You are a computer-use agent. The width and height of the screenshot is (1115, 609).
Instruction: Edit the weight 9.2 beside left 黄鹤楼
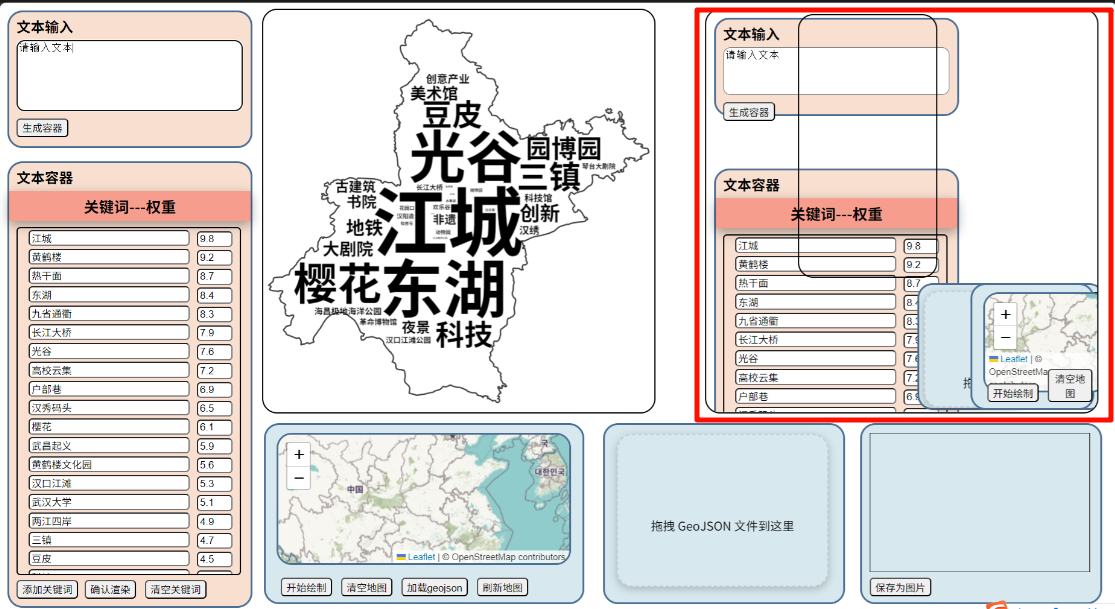click(215, 258)
